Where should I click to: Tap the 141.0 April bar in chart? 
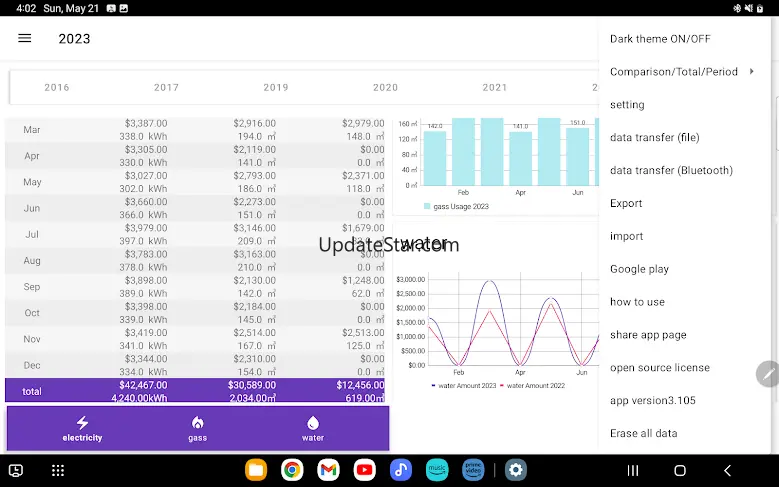[520, 159]
